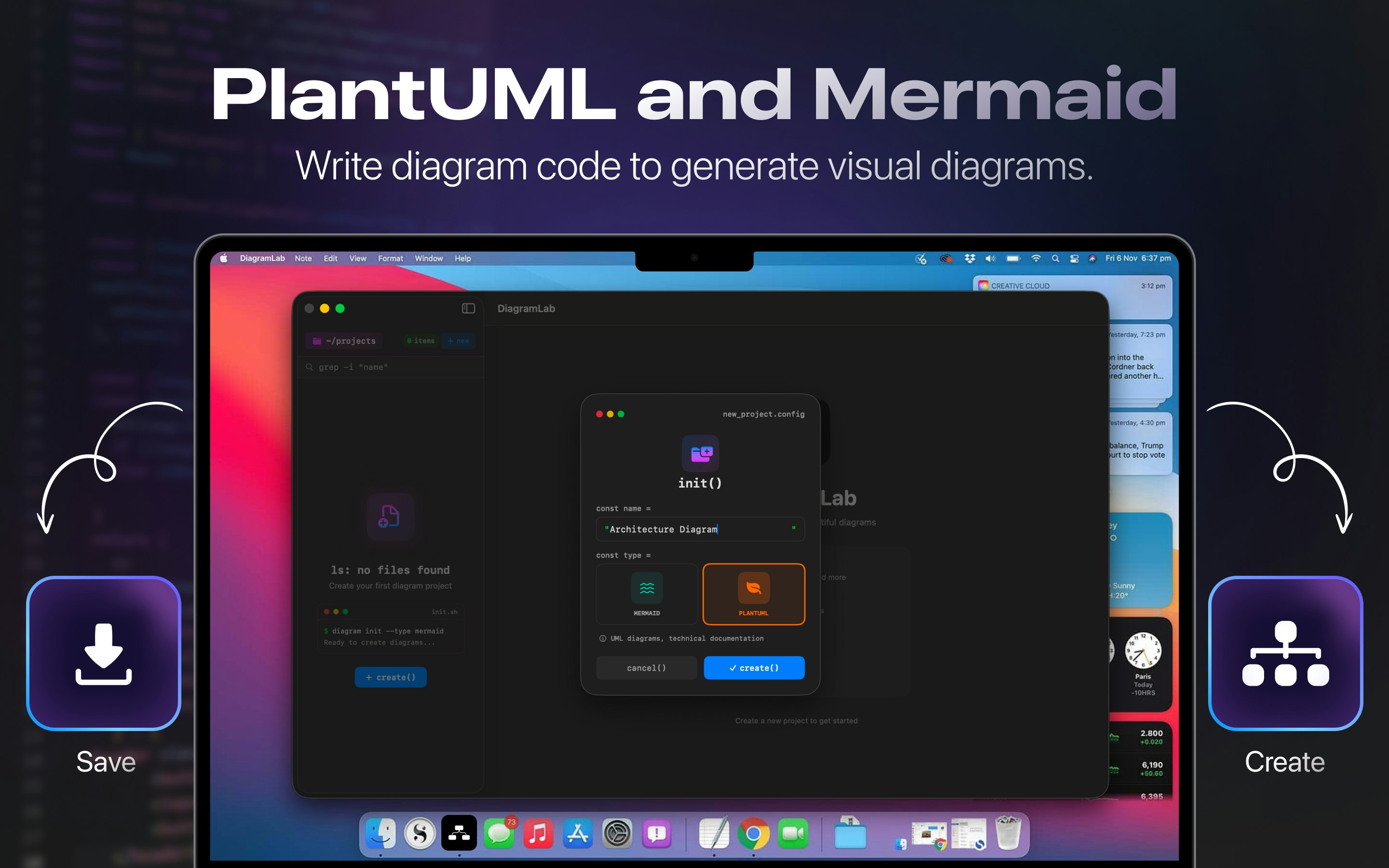Image resolution: width=1389 pixels, height=868 pixels.
Task: Select the Mermaid diagram type
Action: 647,594
